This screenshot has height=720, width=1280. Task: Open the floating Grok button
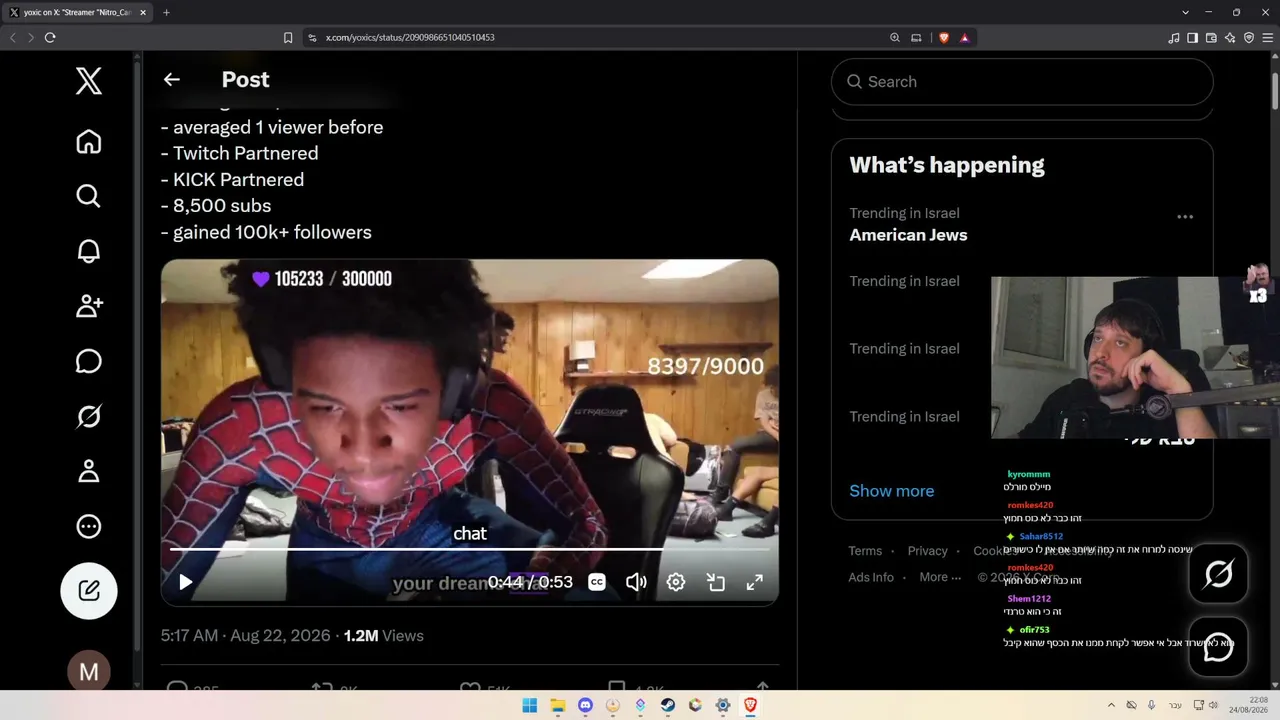[1218, 574]
